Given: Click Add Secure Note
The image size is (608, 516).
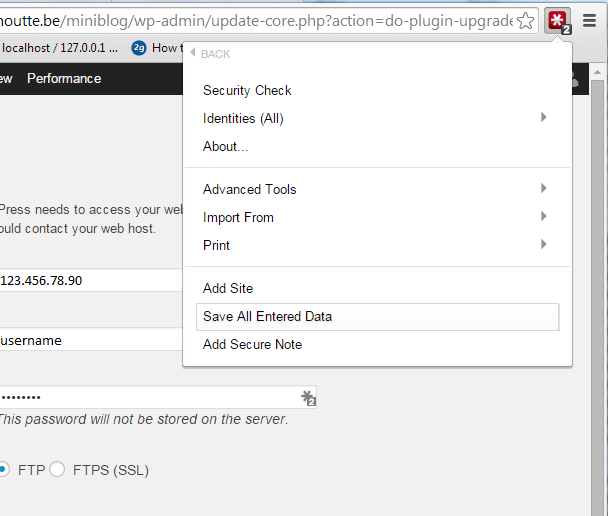Looking at the screenshot, I should 252,345.
